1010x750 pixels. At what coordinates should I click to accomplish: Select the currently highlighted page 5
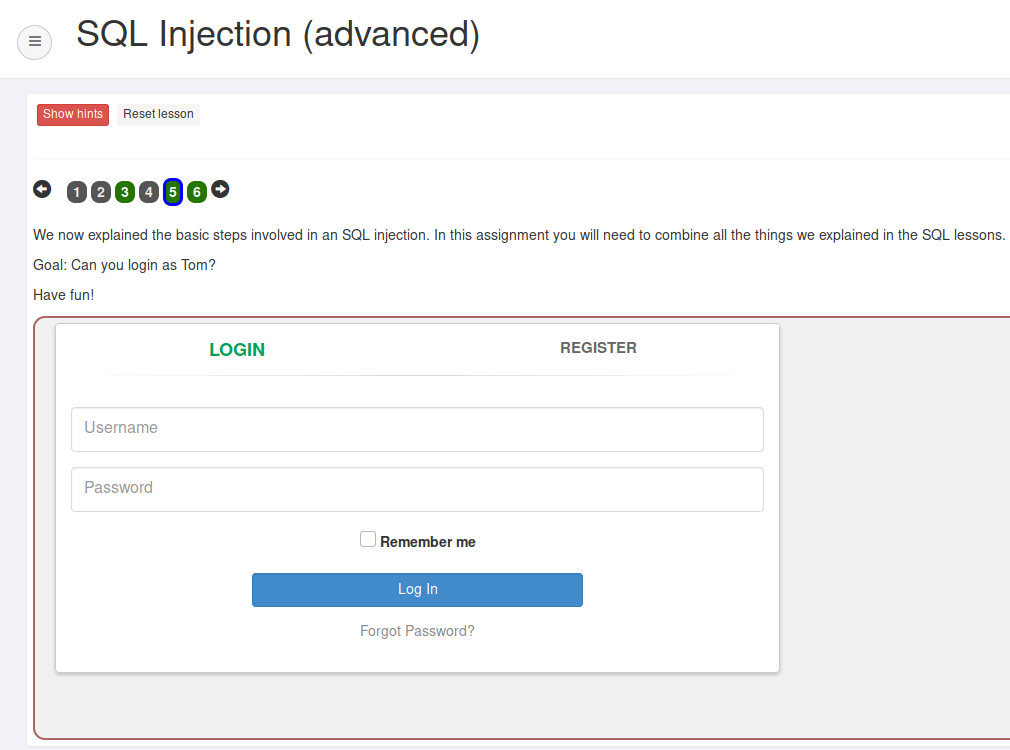click(173, 191)
